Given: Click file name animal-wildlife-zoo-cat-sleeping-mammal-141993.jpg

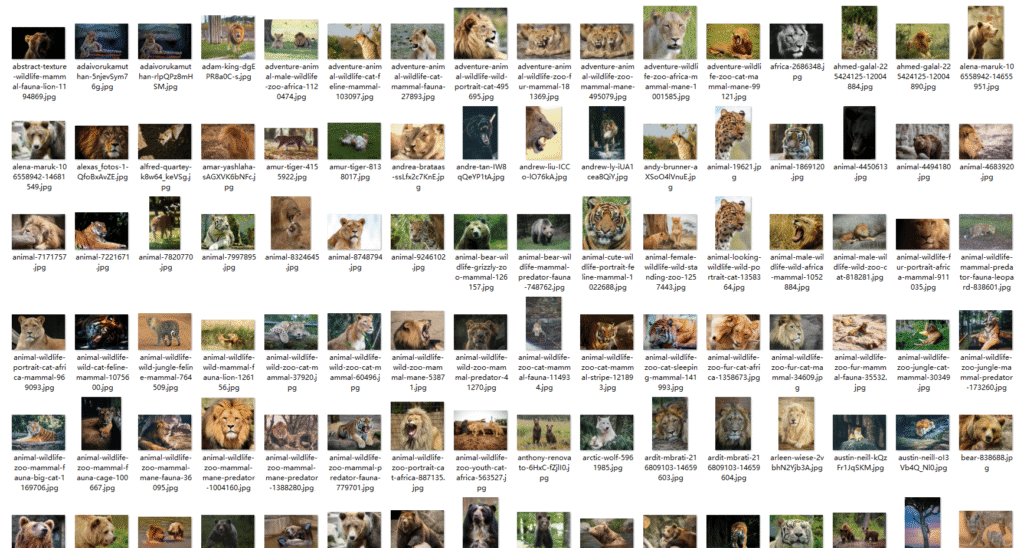Looking at the screenshot, I should [671, 372].
